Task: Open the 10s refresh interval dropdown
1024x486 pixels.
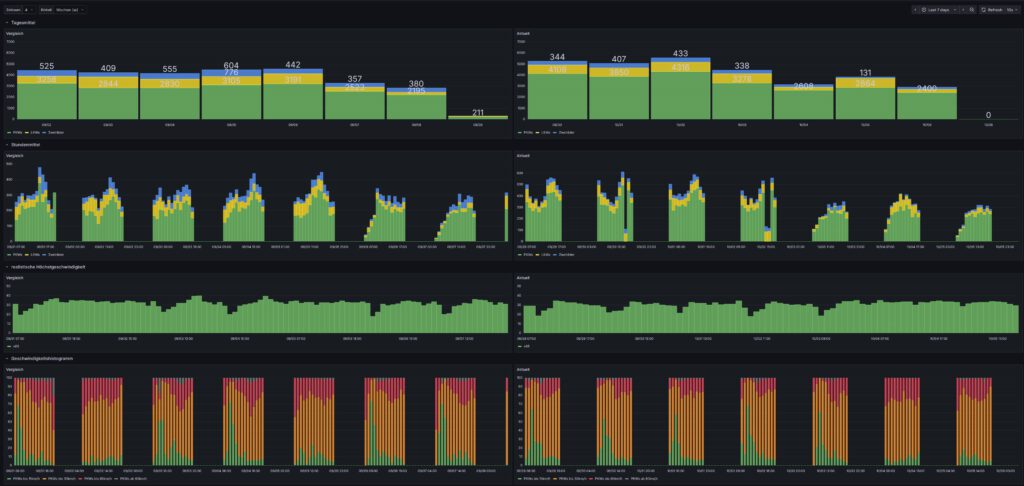Action: tap(1011, 9)
